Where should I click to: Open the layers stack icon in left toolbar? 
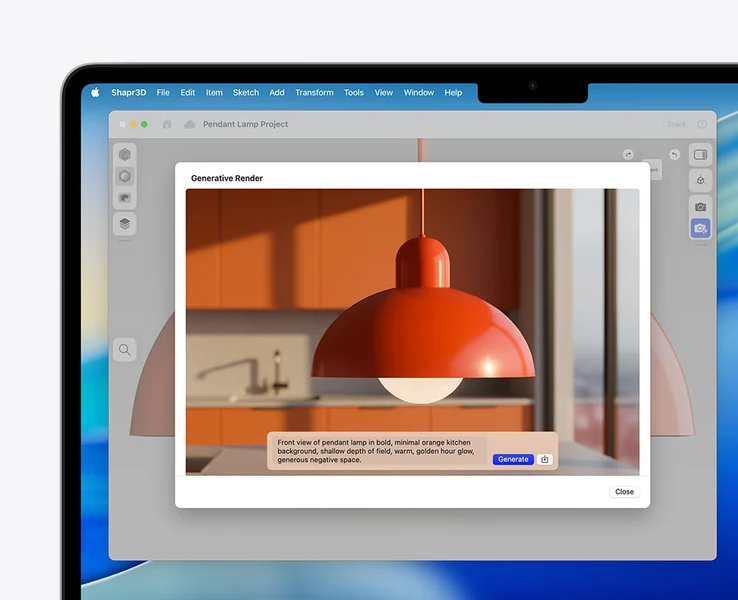coord(125,222)
